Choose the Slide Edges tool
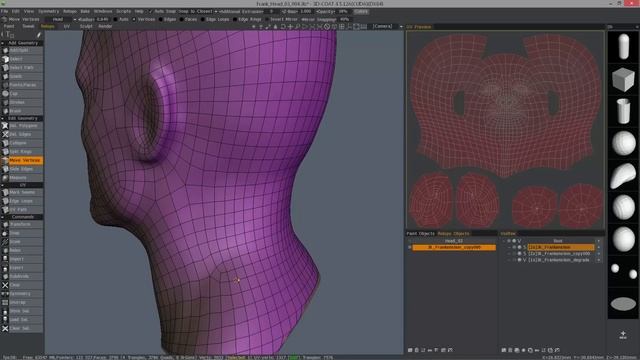640x360 pixels. pyautogui.click(x=22, y=169)
